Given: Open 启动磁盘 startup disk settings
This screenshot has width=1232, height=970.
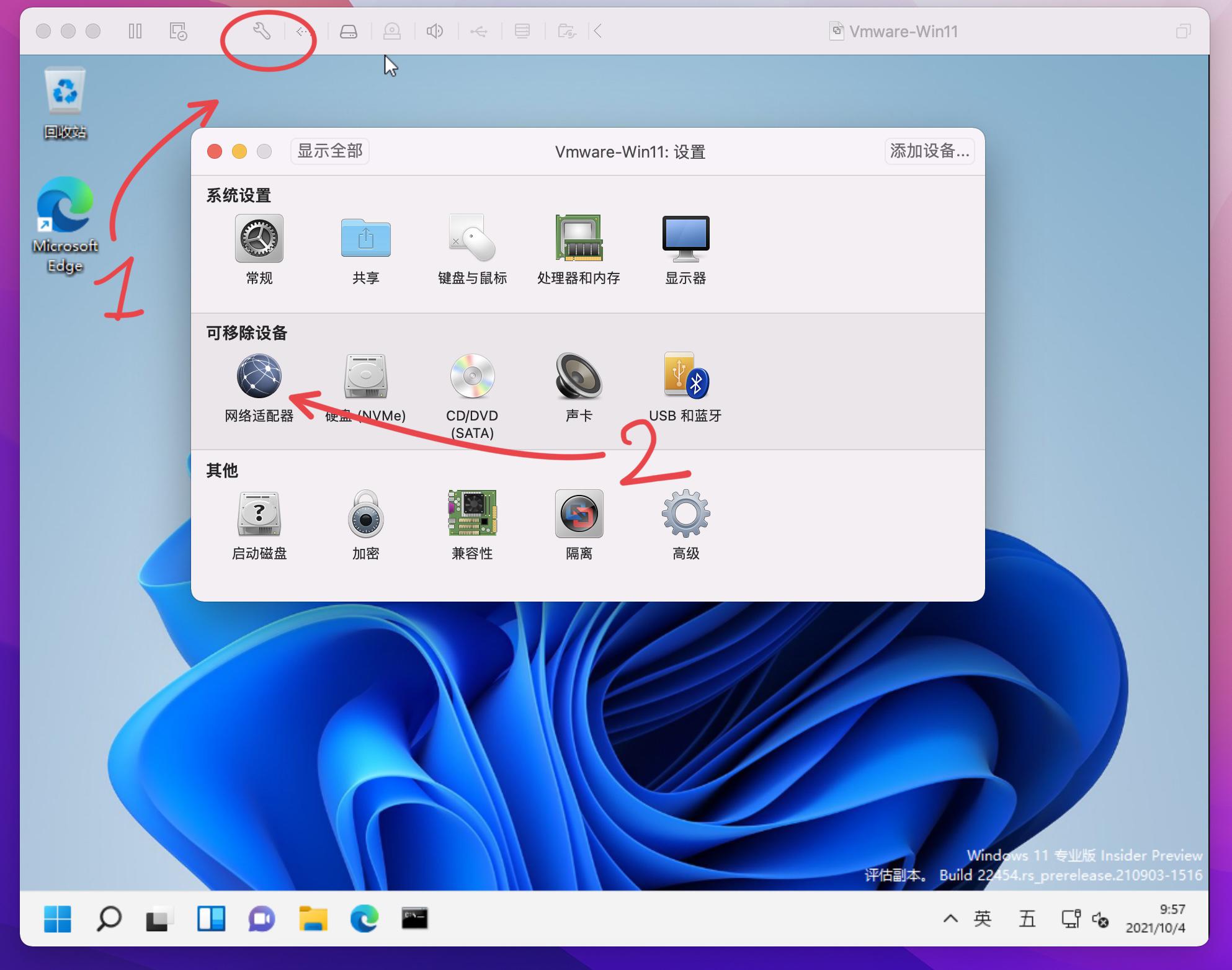Looking at the screenshot, I should (x=259, y=514).
